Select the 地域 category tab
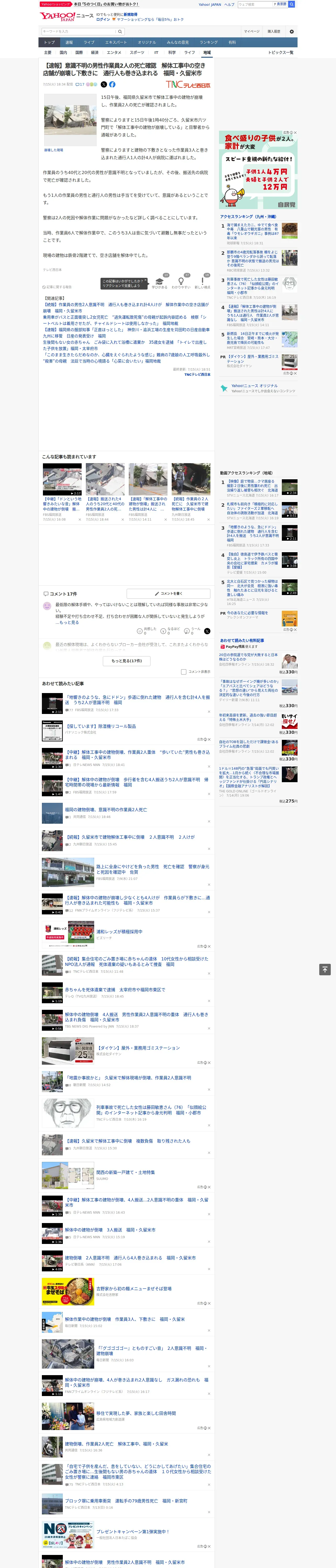The height and width of the screenshot is (1568, 336). (x=207, y=52)
